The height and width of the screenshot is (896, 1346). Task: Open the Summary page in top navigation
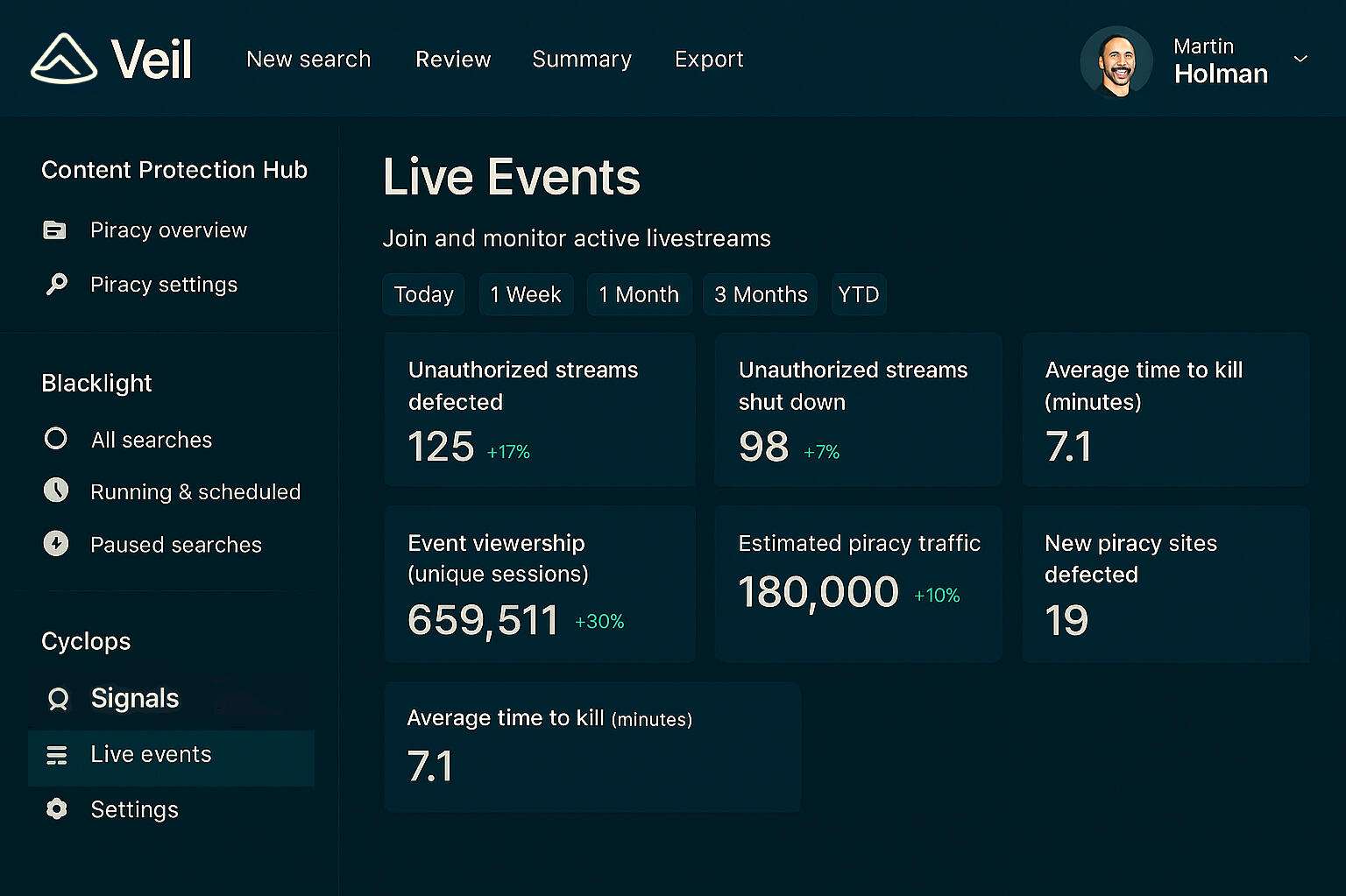click(582, 59)
